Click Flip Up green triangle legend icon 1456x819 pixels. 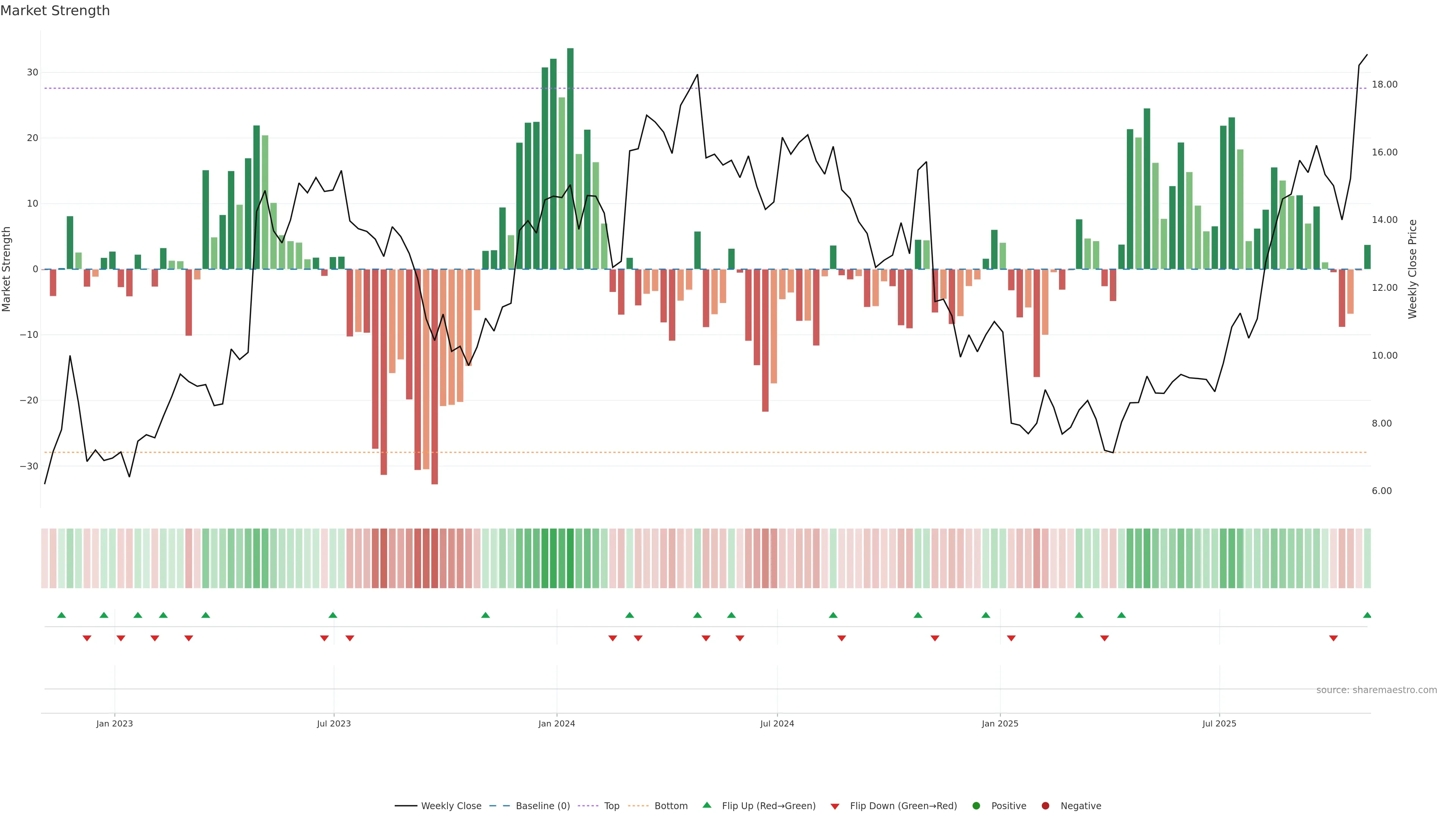click(x=706, y=805)
